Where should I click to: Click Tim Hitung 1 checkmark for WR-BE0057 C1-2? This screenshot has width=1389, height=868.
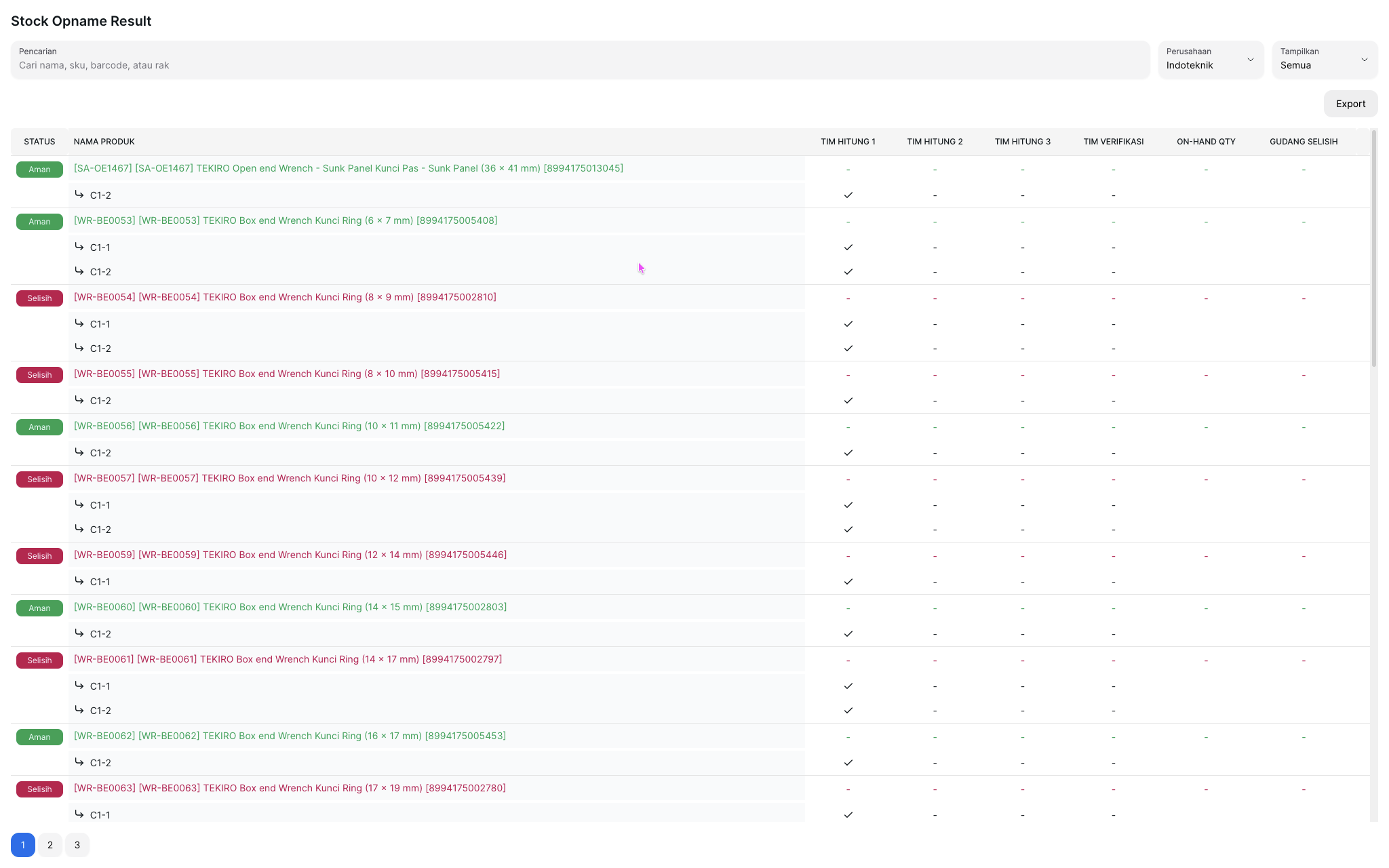point(848,530)
